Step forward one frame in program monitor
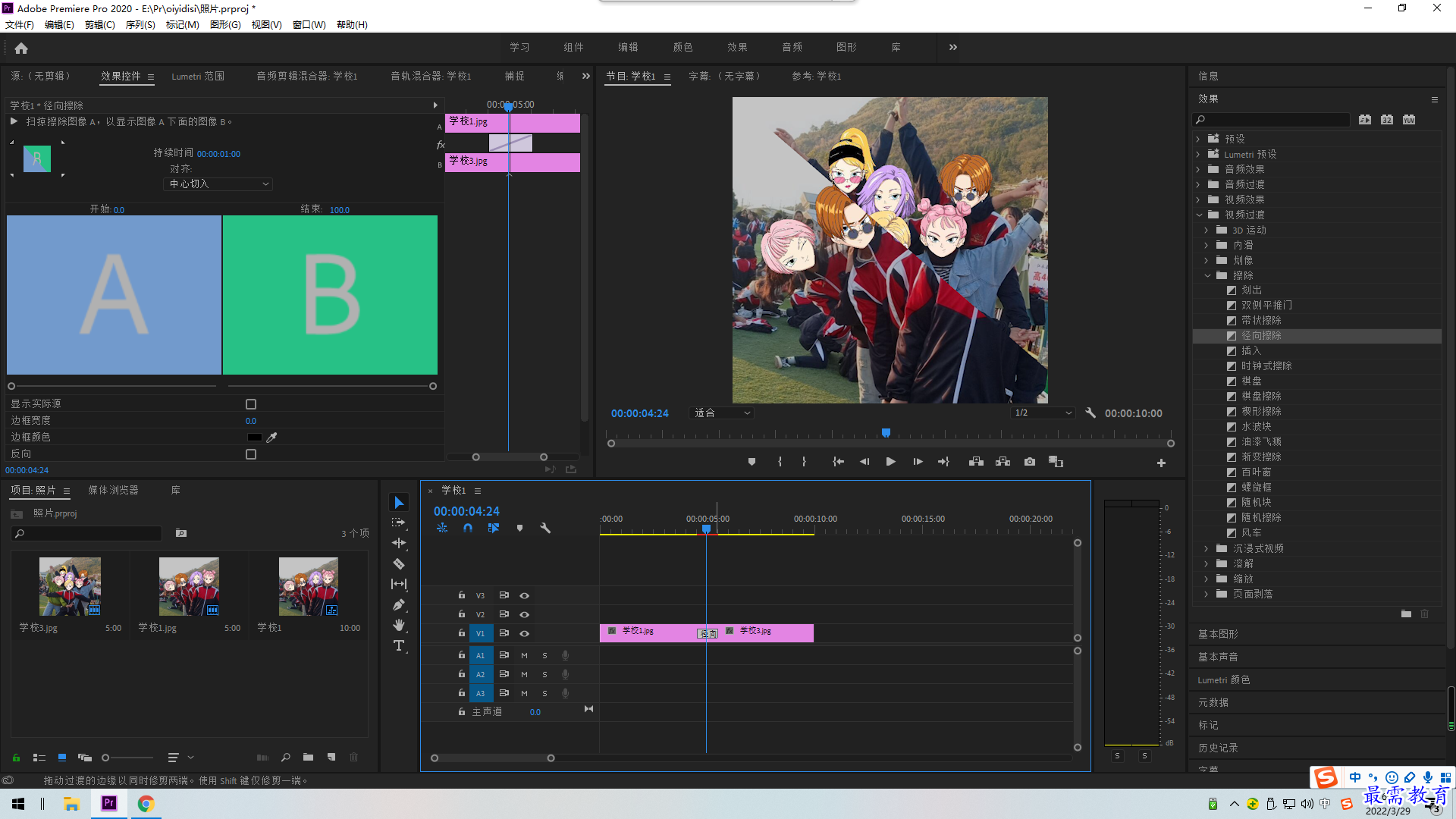The image size is (1456, 819). [918, 462]
